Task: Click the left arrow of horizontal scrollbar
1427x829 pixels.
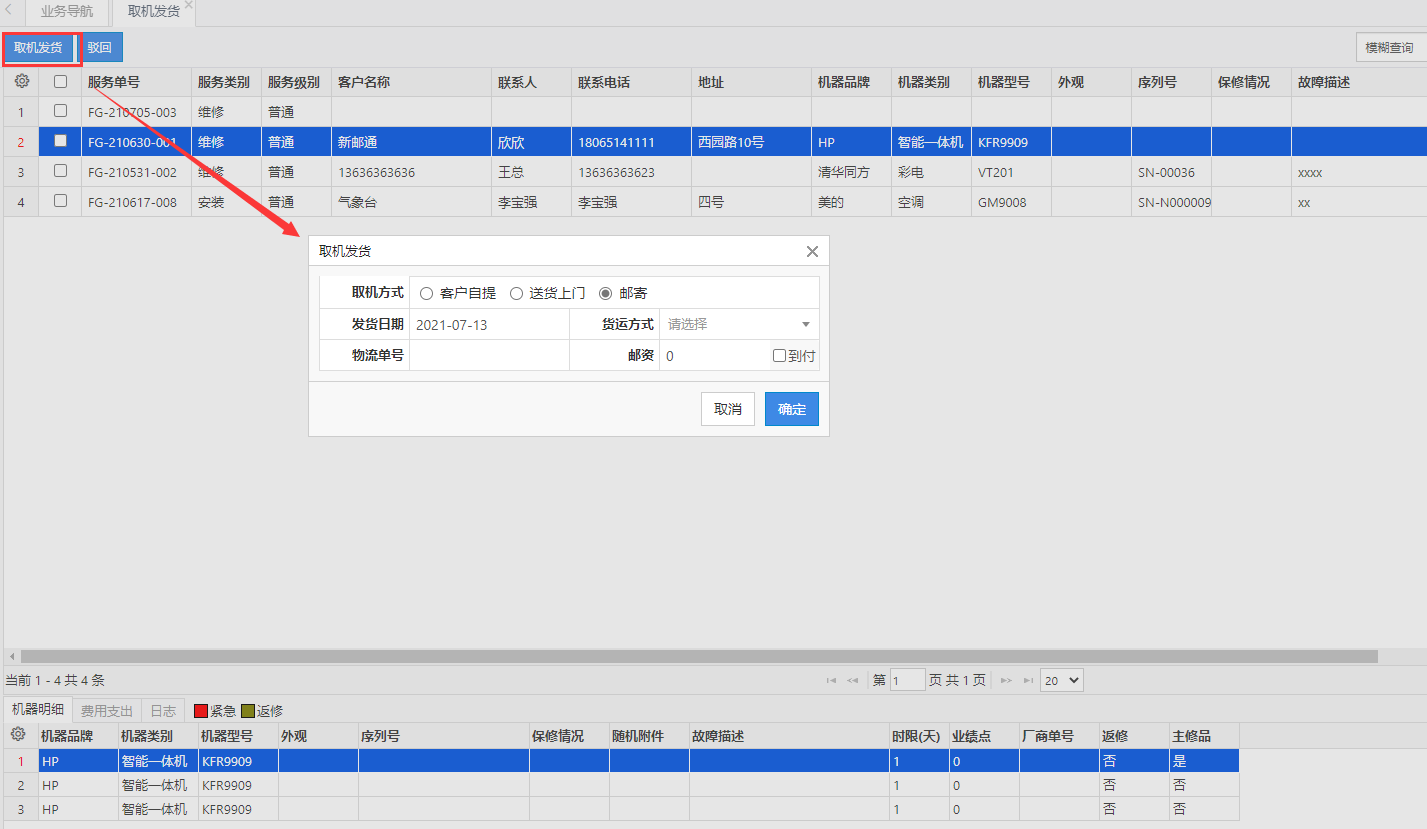Action: coord(12,657)
